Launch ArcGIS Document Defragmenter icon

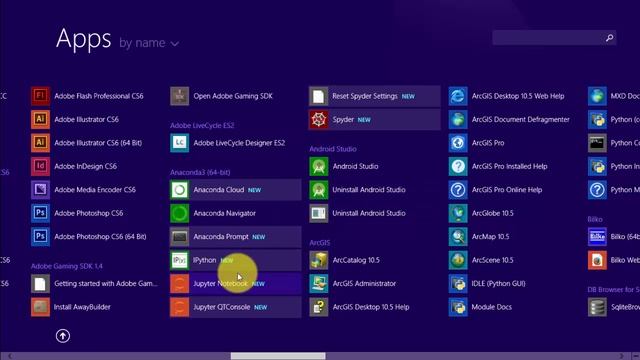(458, 119)
